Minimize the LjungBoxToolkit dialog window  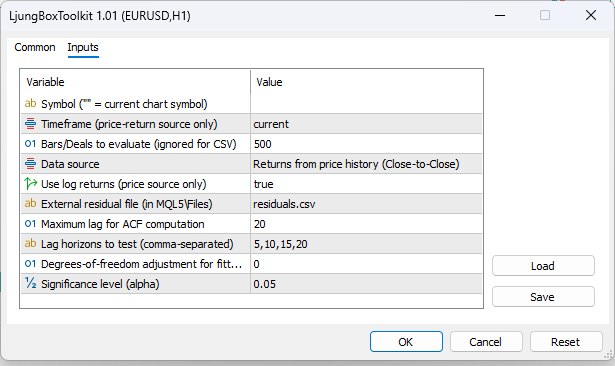(500, 15)
